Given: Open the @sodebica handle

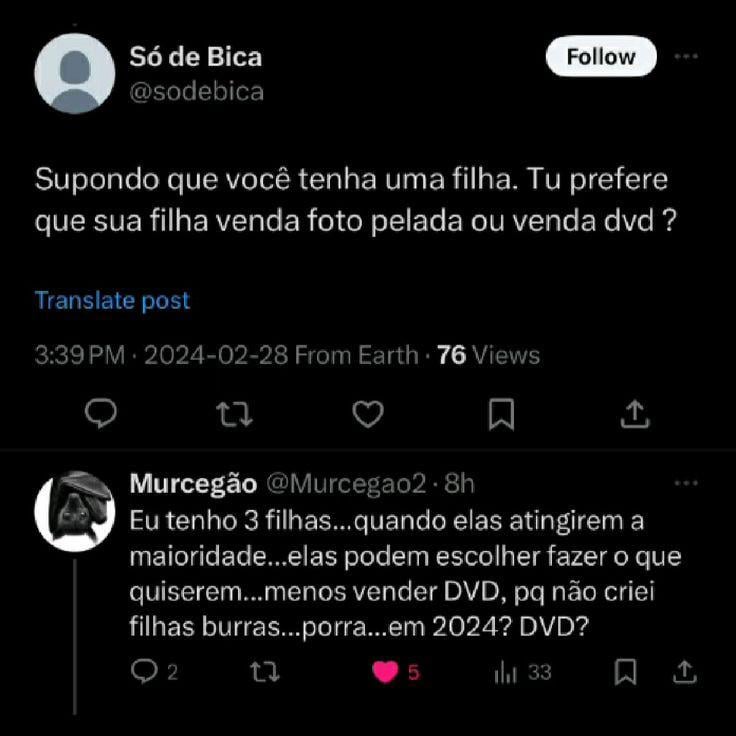Looking at the screenshot, I should [197, 92].
